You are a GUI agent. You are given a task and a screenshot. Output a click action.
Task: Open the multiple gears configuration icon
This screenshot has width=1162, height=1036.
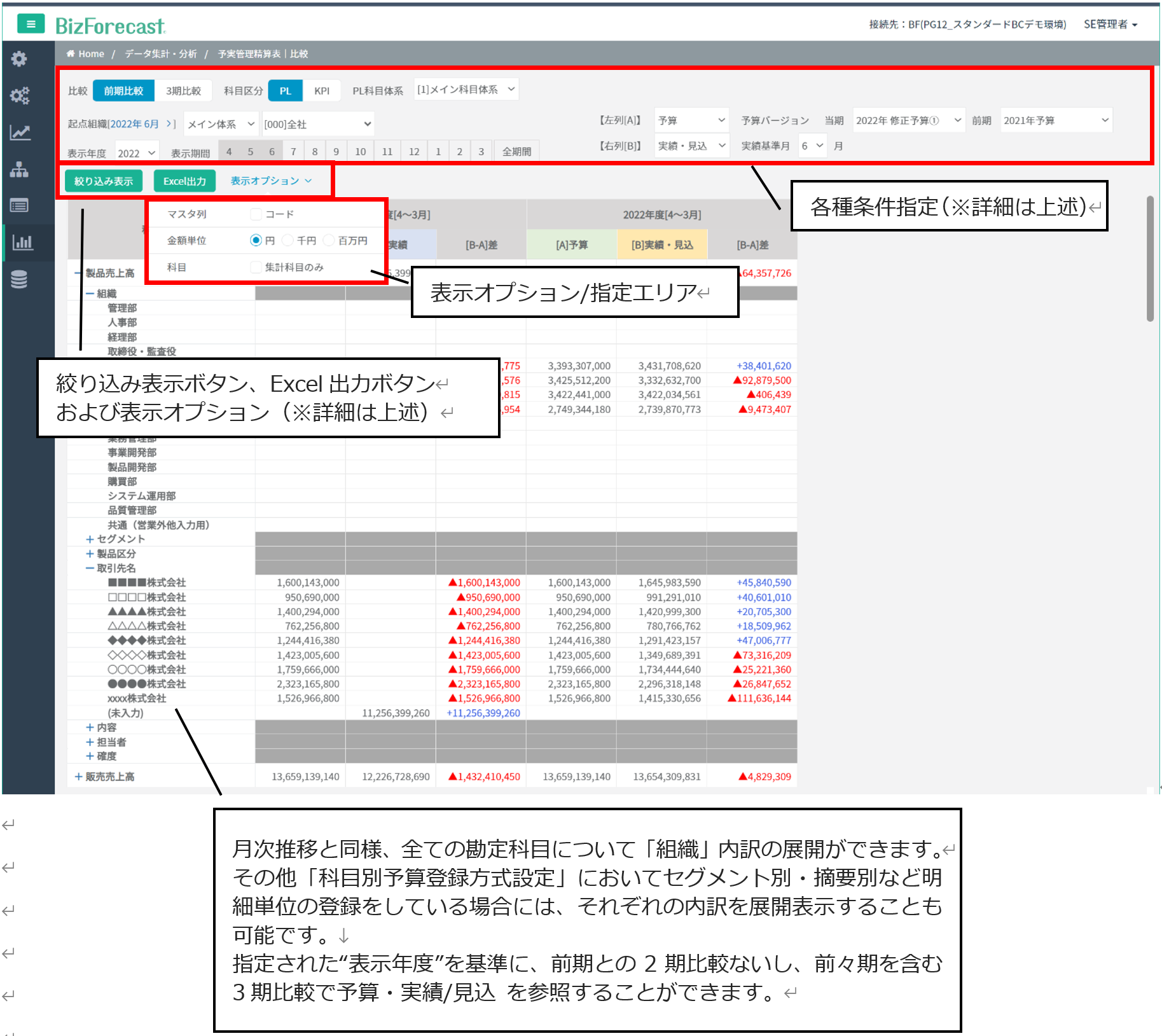[19, 96]
